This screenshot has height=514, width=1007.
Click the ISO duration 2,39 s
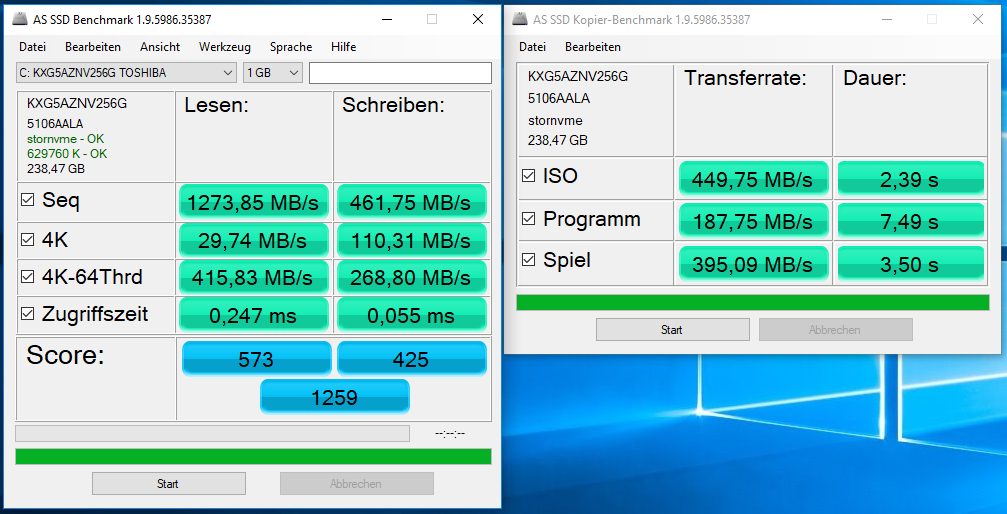[x=911, y=179]
